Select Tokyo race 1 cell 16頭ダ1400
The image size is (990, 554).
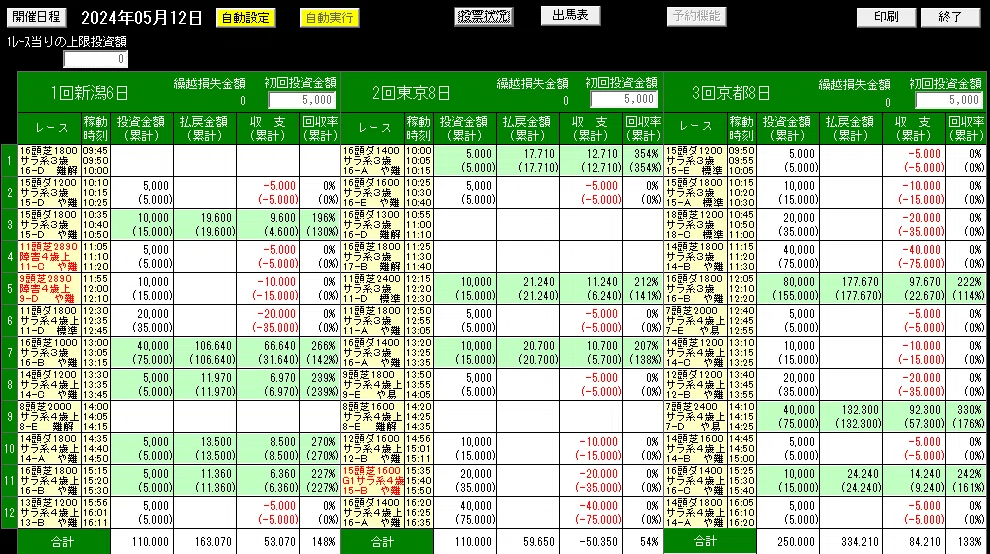pos(372,160)
